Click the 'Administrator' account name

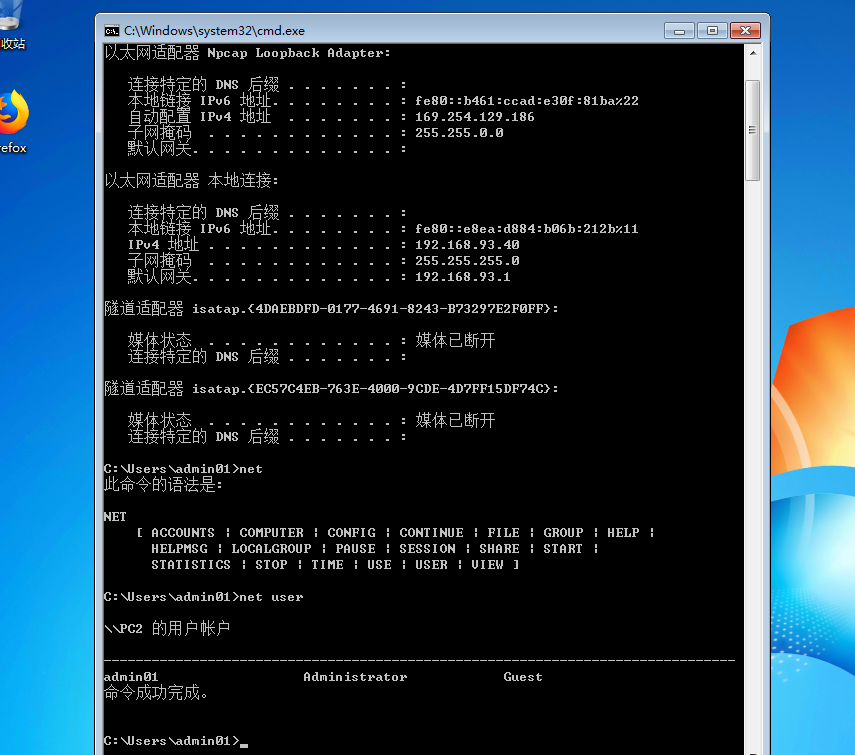click(x=355, y=676)
